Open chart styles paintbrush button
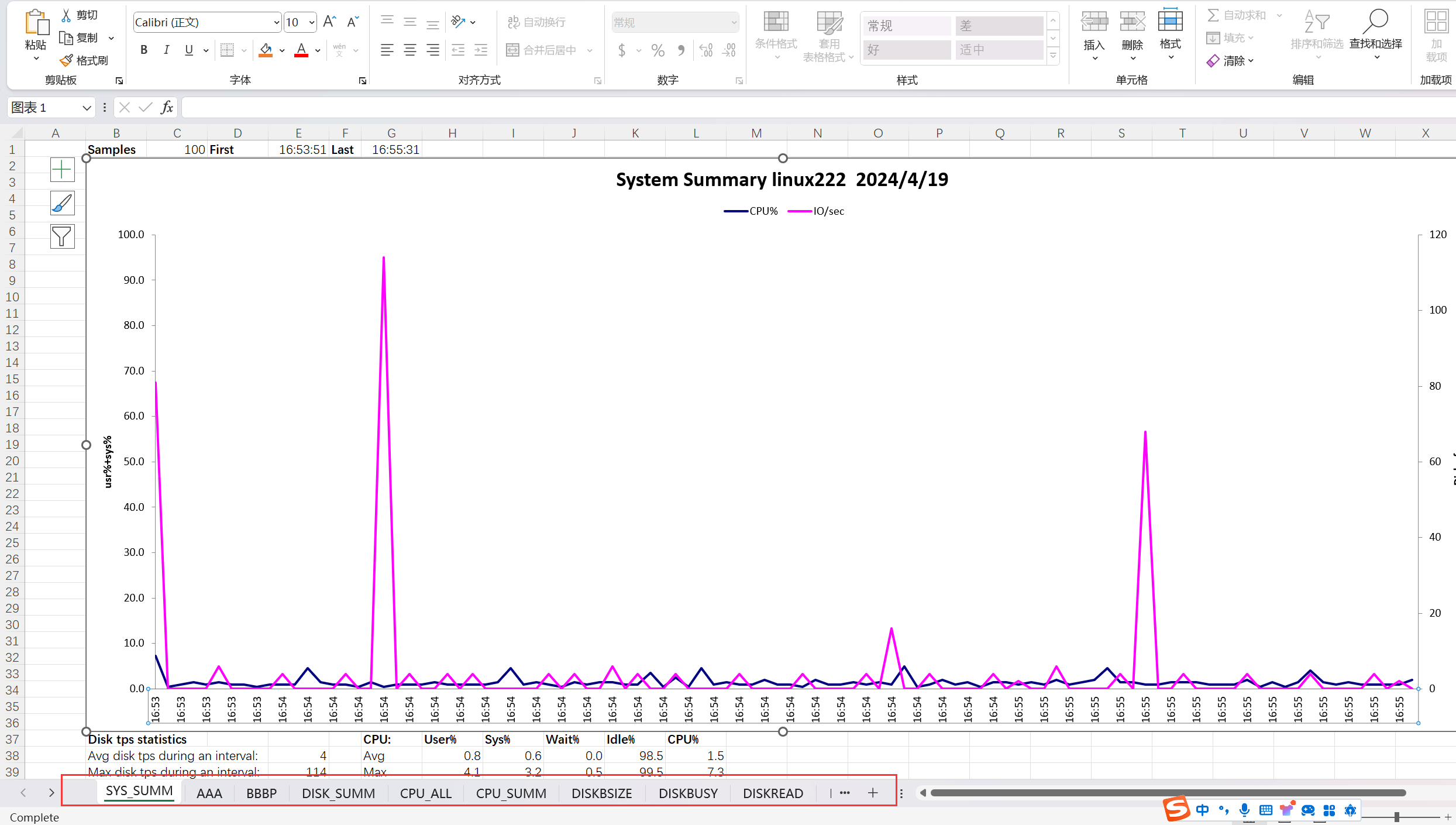The height and width of the screenshot is (825, 1456). click(x=62, y=203)
